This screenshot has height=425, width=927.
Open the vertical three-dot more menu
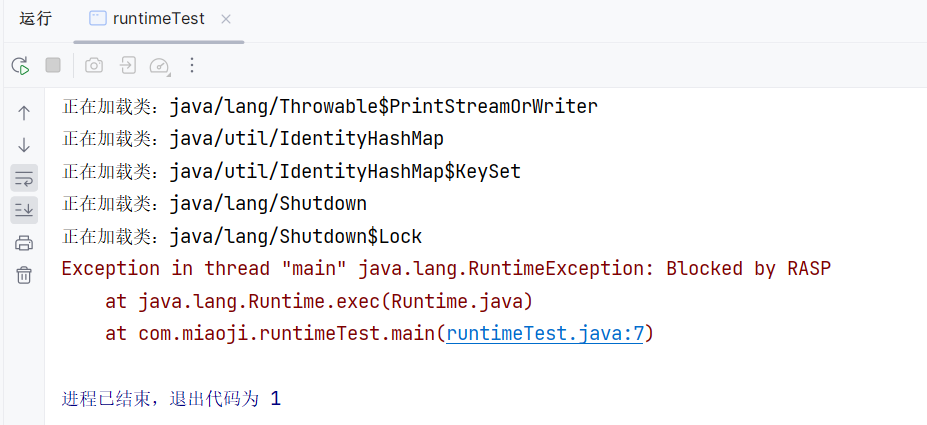(192, 65)
